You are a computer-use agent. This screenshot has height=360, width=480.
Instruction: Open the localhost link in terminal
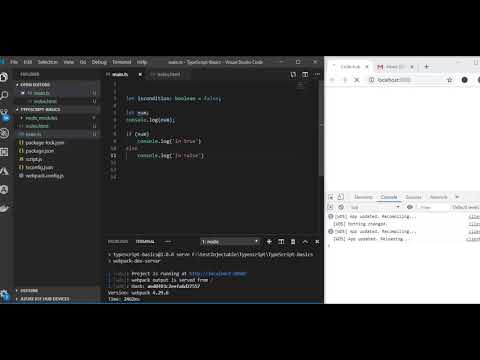click(x=218, y=274)
